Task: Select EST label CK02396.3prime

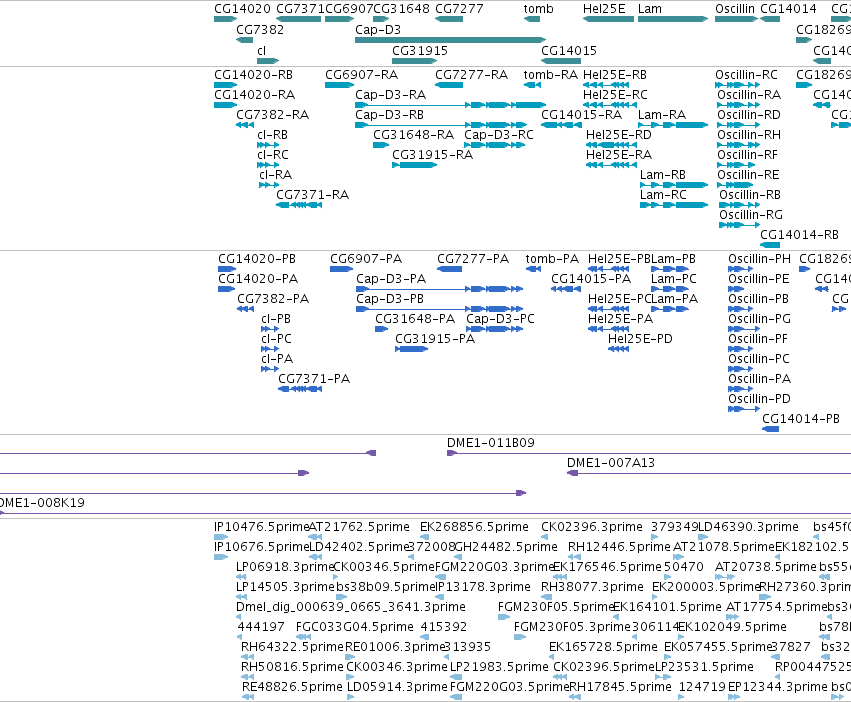Action: pyautogui.click(x=592, y=527)
